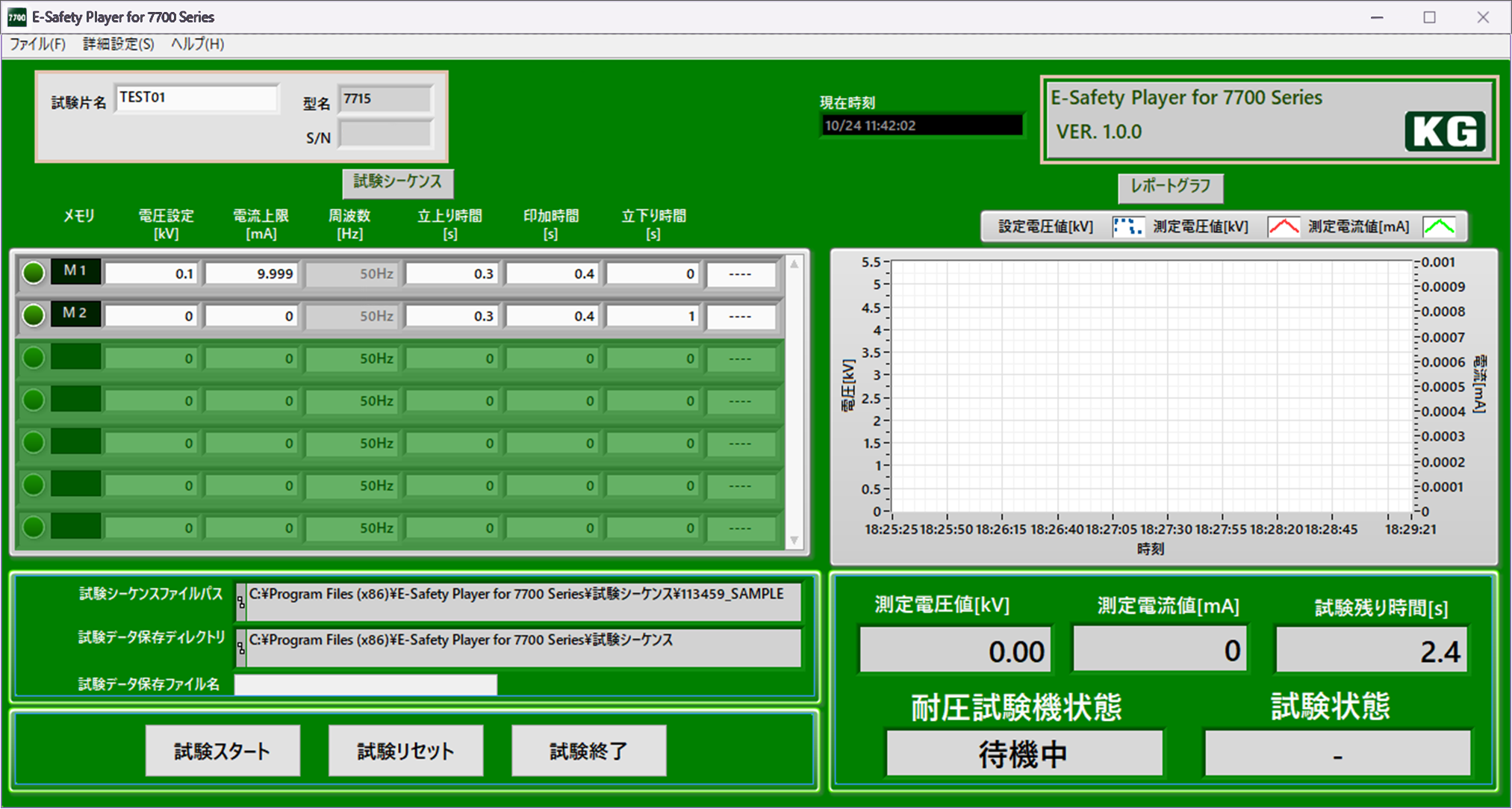1512x809 pixels.
Task: Start the test with 試験スタート
Action: pyautogui.click(x=223, y=751)
